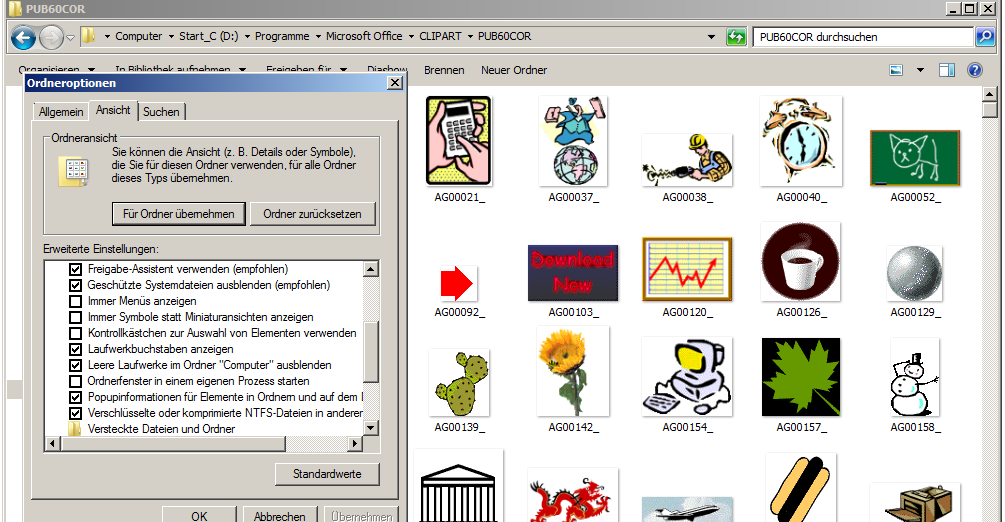Uncheck Laufwerkbuchstaben anzeigen
The width and height of the screenshot is (1005, 522).
point(76,349)
